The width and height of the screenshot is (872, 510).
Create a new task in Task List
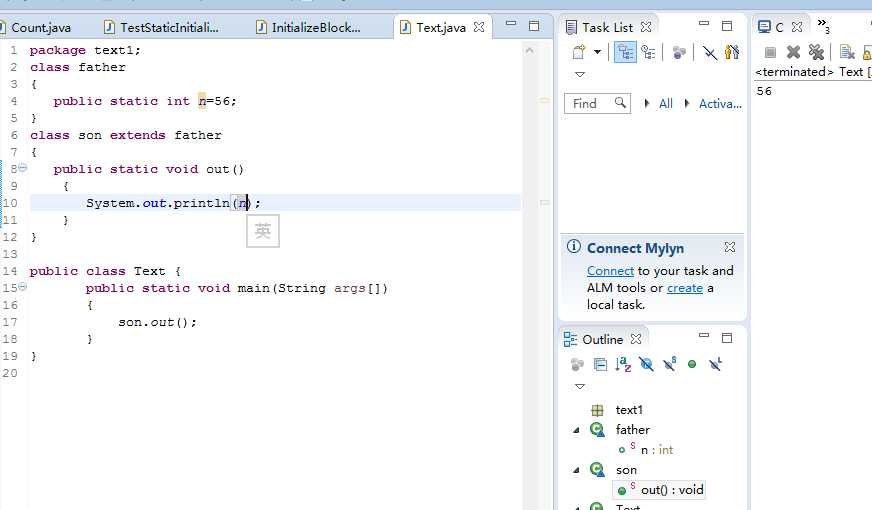point(579,52)
